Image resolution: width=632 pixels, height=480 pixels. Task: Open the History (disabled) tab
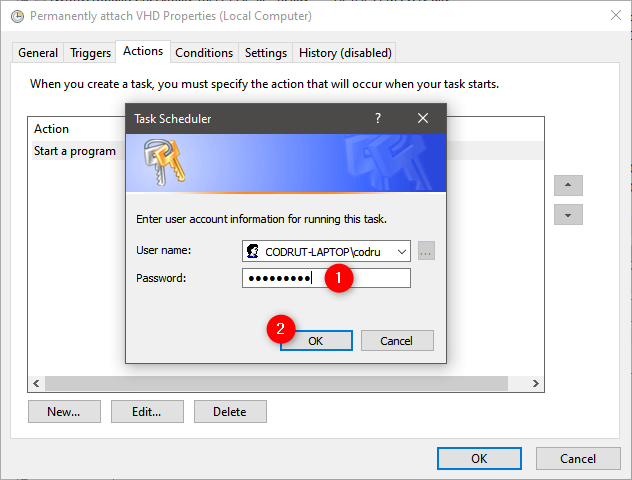click(x=345, y=53)
